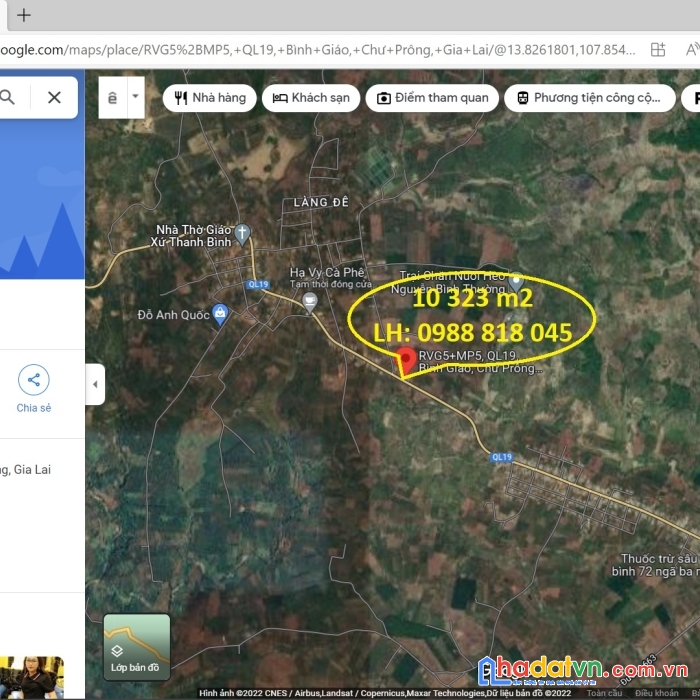This screenshot has width=700, height=700.
Task: Click the browser address bar URL
Action: coord(317,50)
